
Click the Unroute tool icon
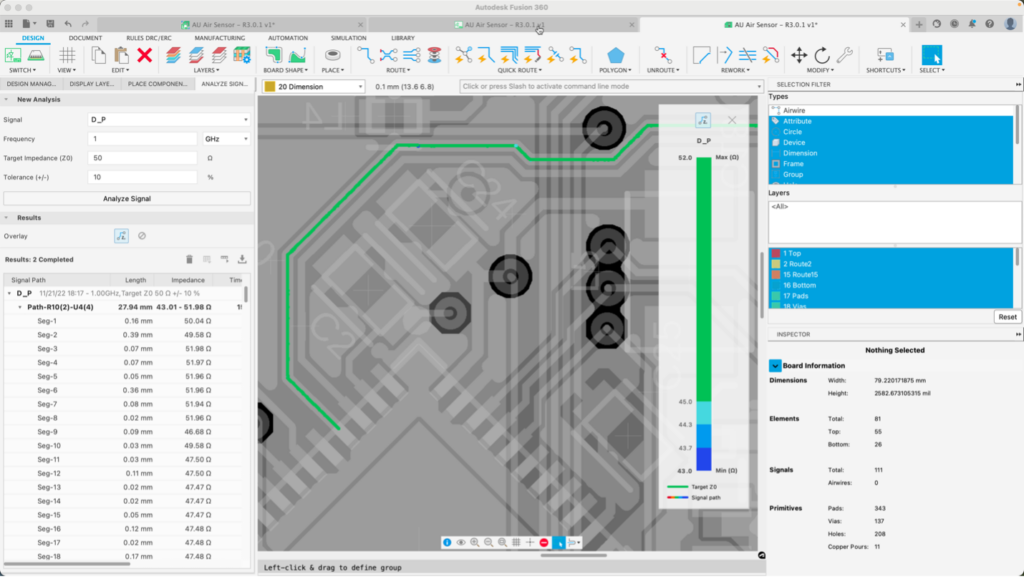click(x=661, y=55)
